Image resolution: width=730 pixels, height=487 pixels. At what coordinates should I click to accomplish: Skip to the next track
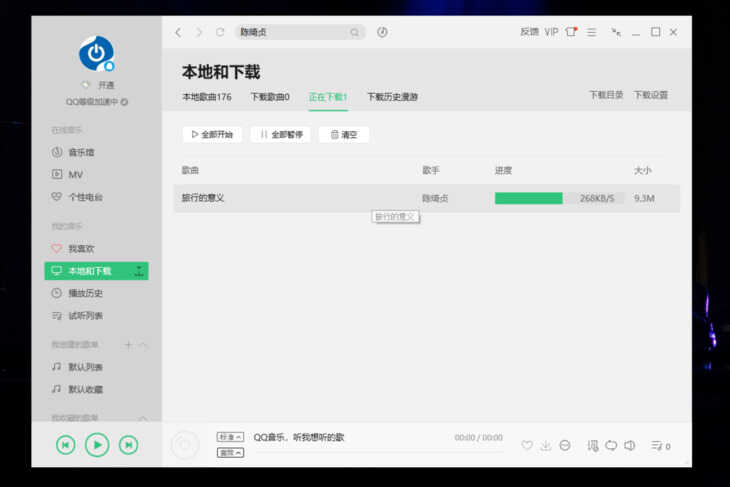tap(128, 445)
